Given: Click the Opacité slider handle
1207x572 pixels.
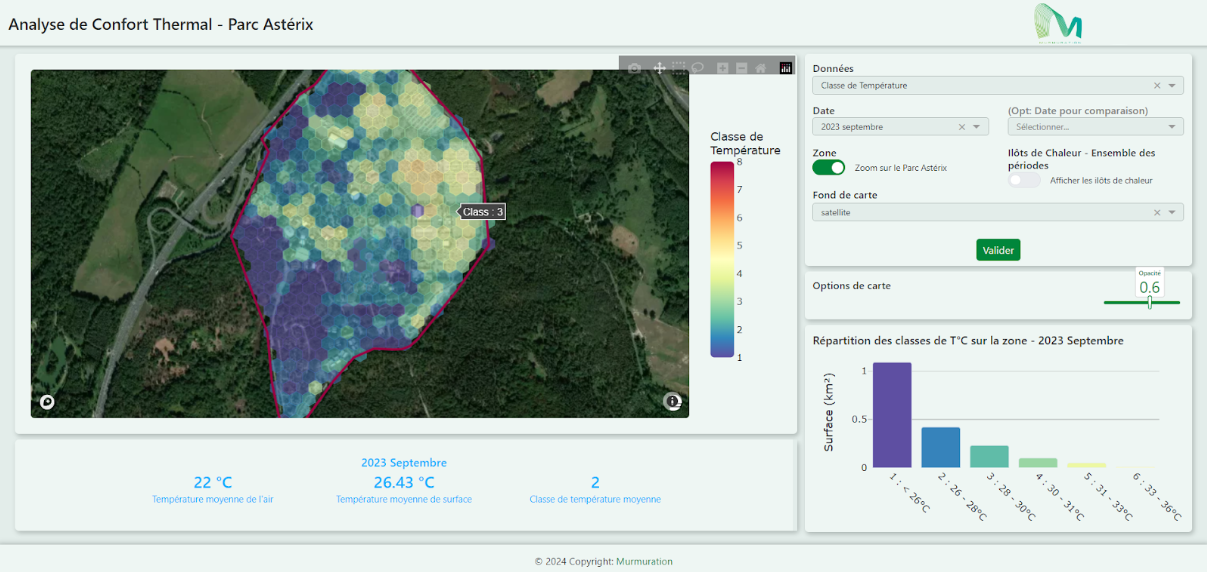Looking at the screenshot, I should point(1150,302).
